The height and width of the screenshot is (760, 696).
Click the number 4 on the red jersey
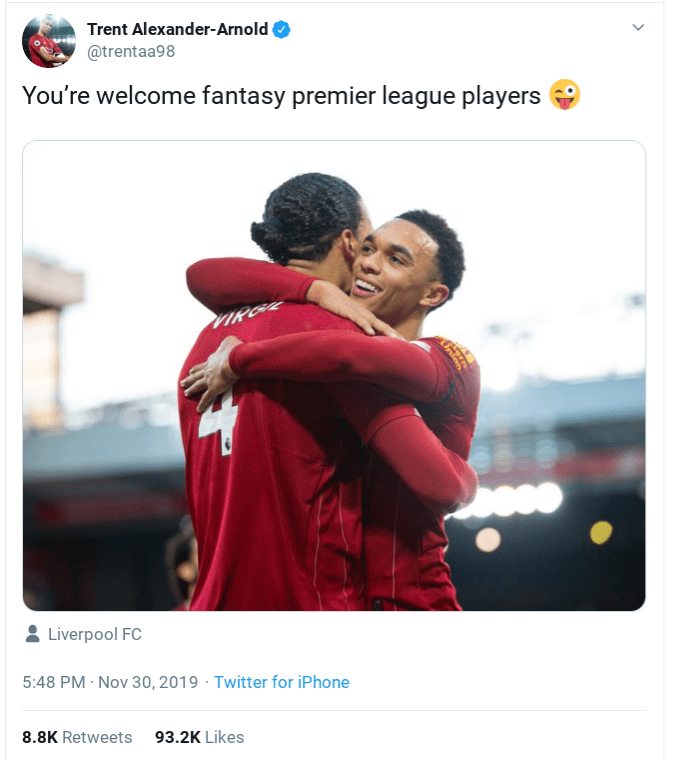tap(218, 417)
